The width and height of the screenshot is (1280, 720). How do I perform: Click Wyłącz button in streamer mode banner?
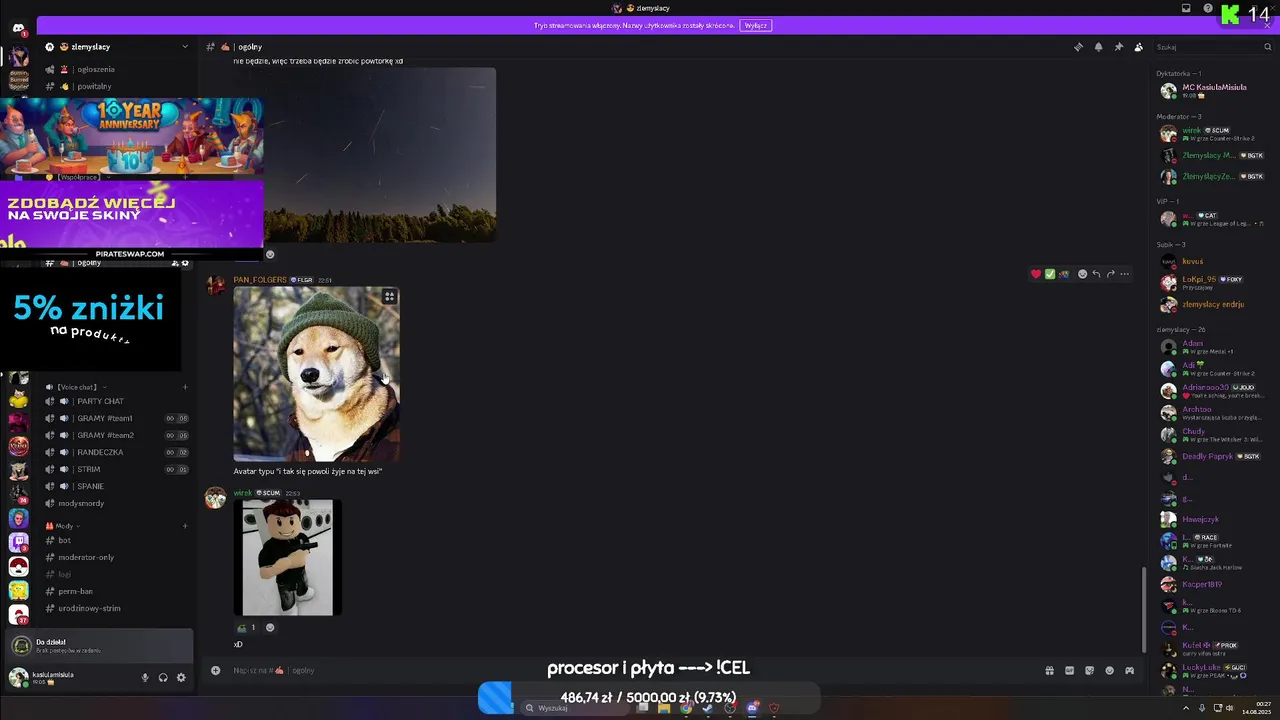coord(755,25)
